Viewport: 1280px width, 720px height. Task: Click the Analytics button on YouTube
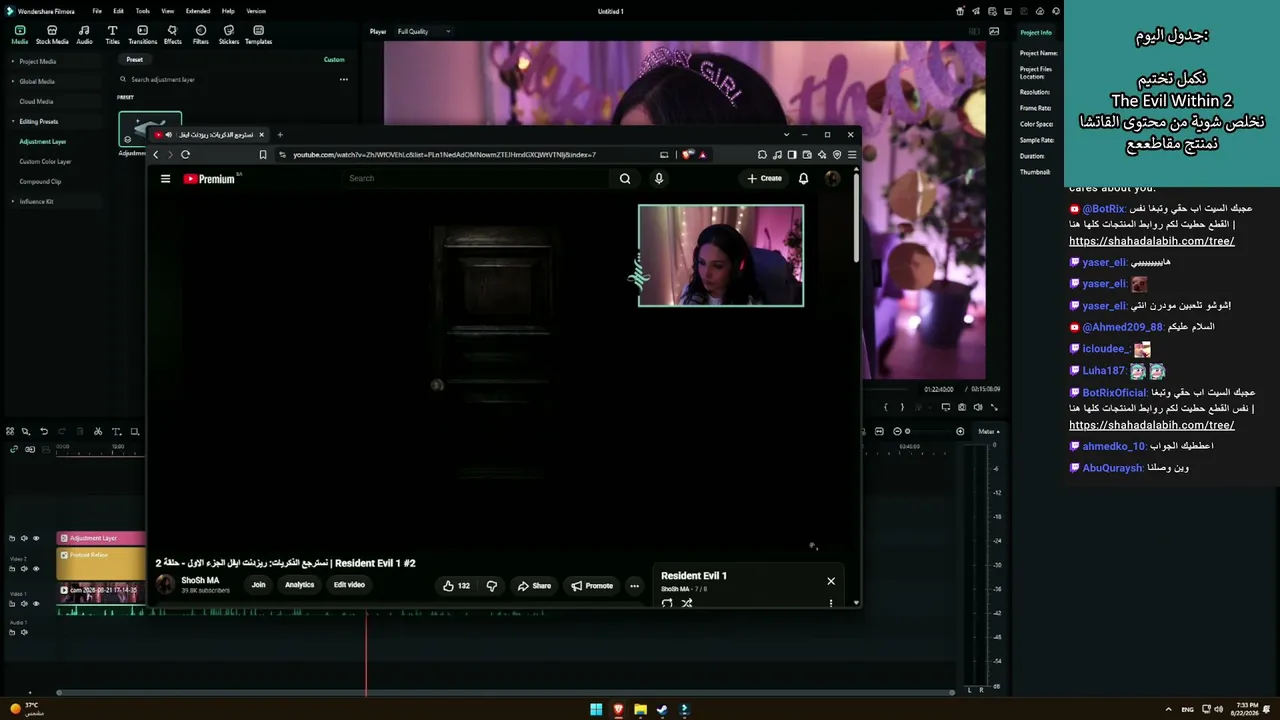[x=300, y=585]
